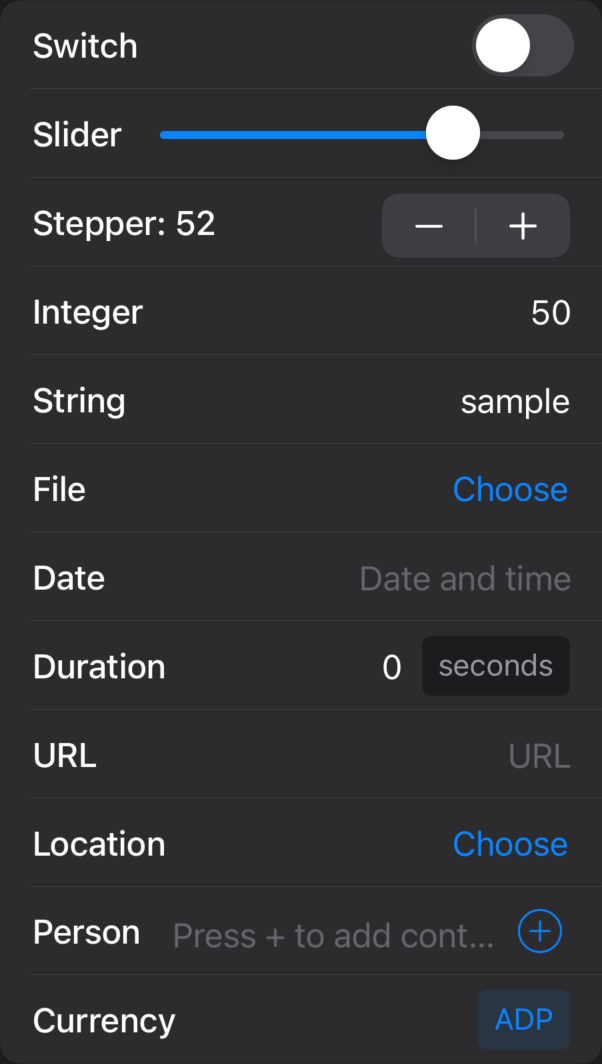602x1064 pixels.
Task: Click the Slider thumb handle
Action: [x=453, y=133]
